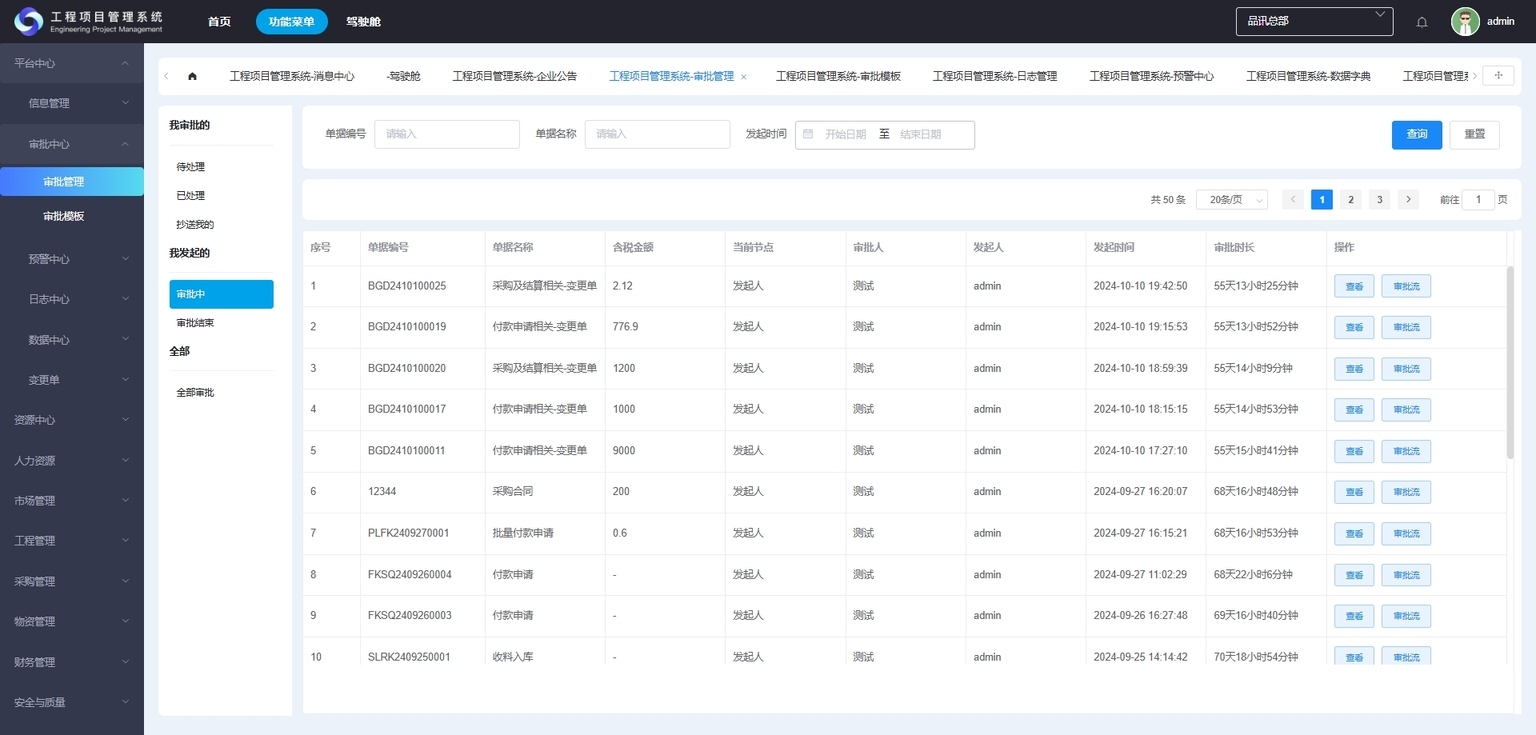Click the add tab plus icon
The image size is (1536, 735).
click(x=1497, y=76)
